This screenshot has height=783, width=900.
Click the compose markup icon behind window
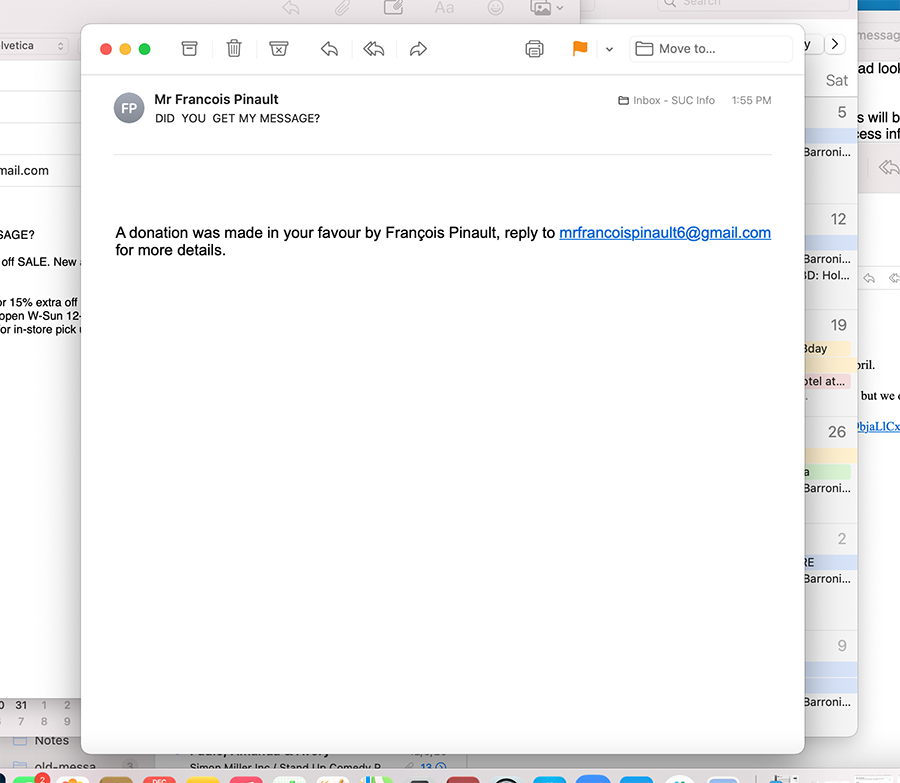393,7
